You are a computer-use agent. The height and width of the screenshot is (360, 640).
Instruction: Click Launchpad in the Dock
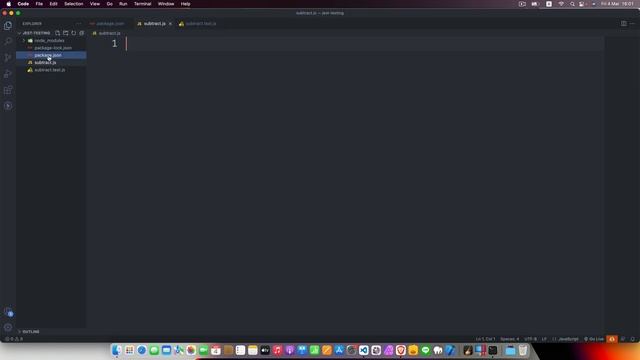pyautogui.click(x=129, y=350)
